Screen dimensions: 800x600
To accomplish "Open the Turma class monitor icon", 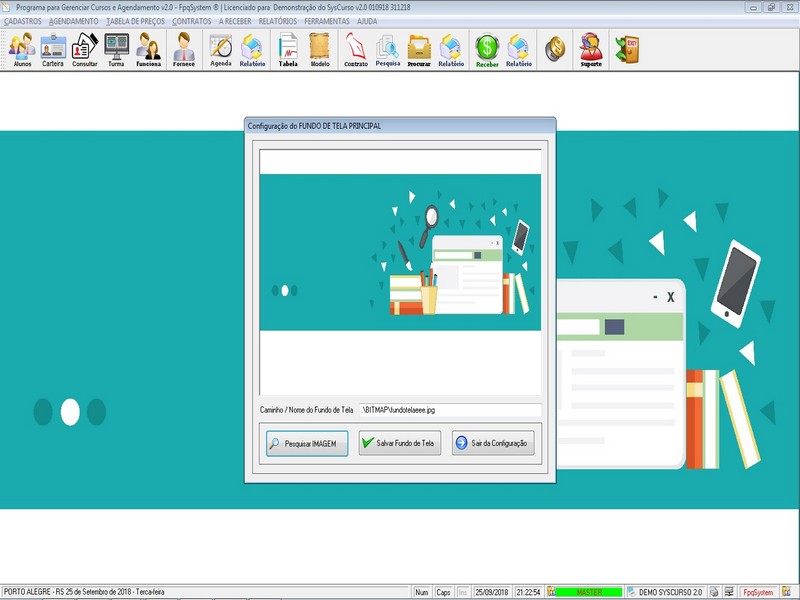I will pos(116,49).
